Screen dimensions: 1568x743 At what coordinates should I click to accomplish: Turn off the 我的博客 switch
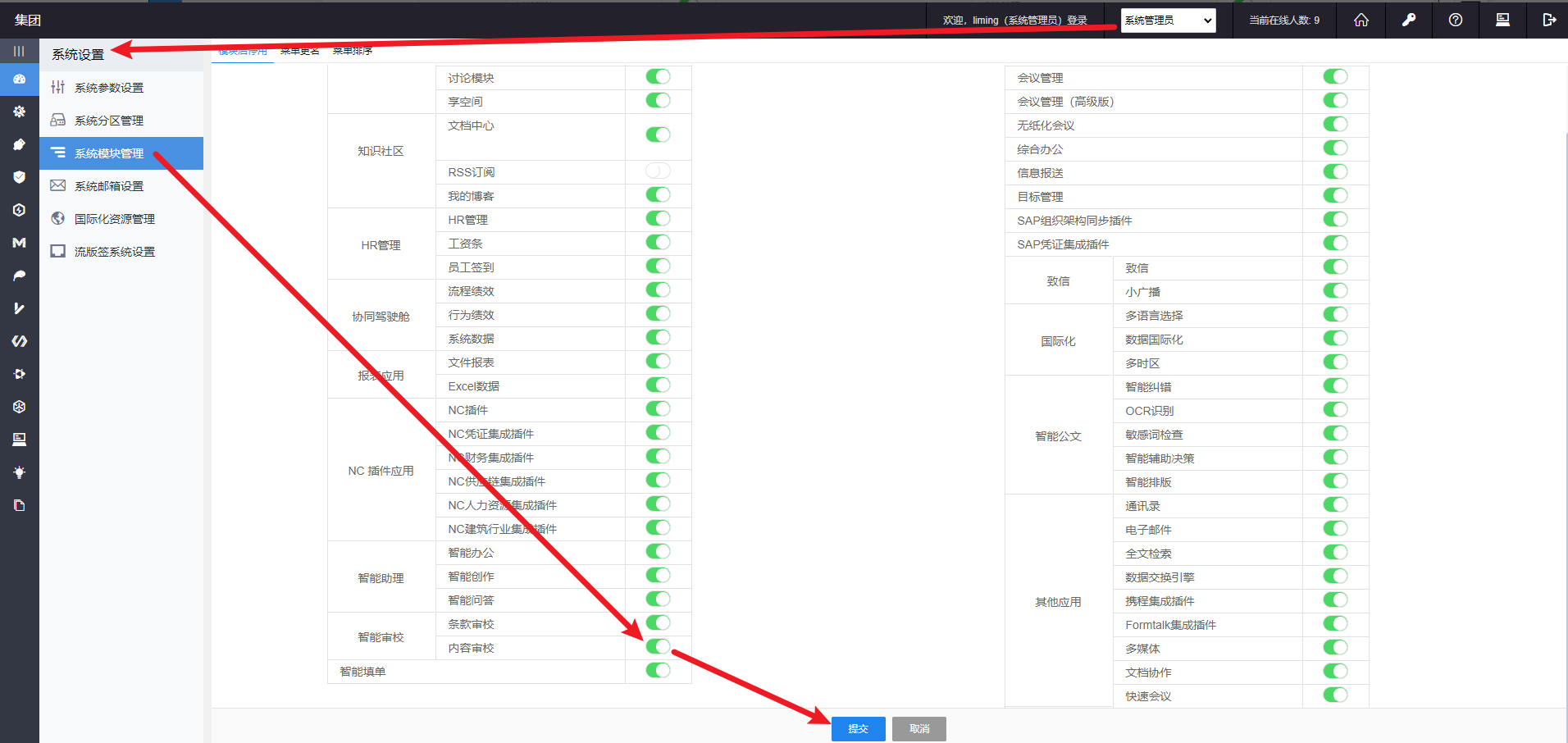658,195
